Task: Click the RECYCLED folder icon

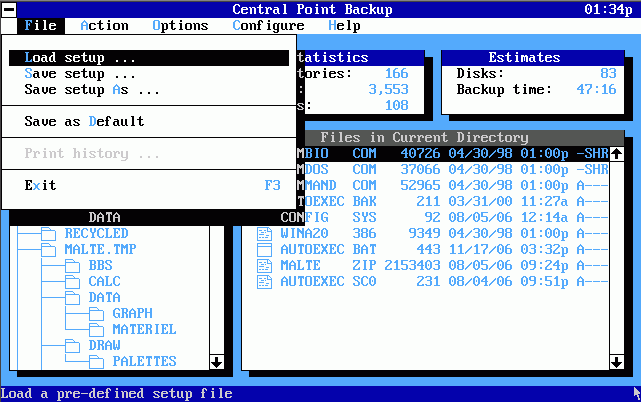Action: pos(49,233)
